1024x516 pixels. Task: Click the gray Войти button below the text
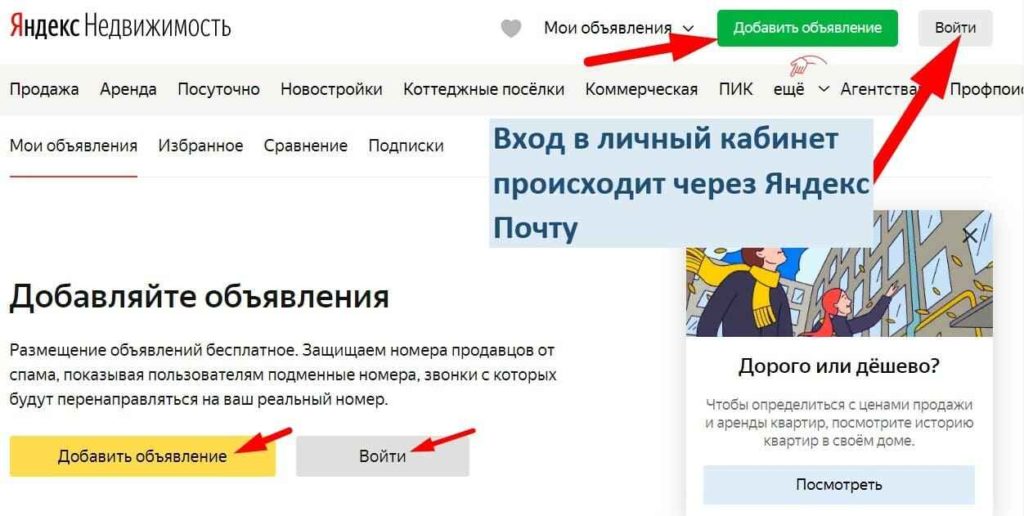(x=382, y=456)
